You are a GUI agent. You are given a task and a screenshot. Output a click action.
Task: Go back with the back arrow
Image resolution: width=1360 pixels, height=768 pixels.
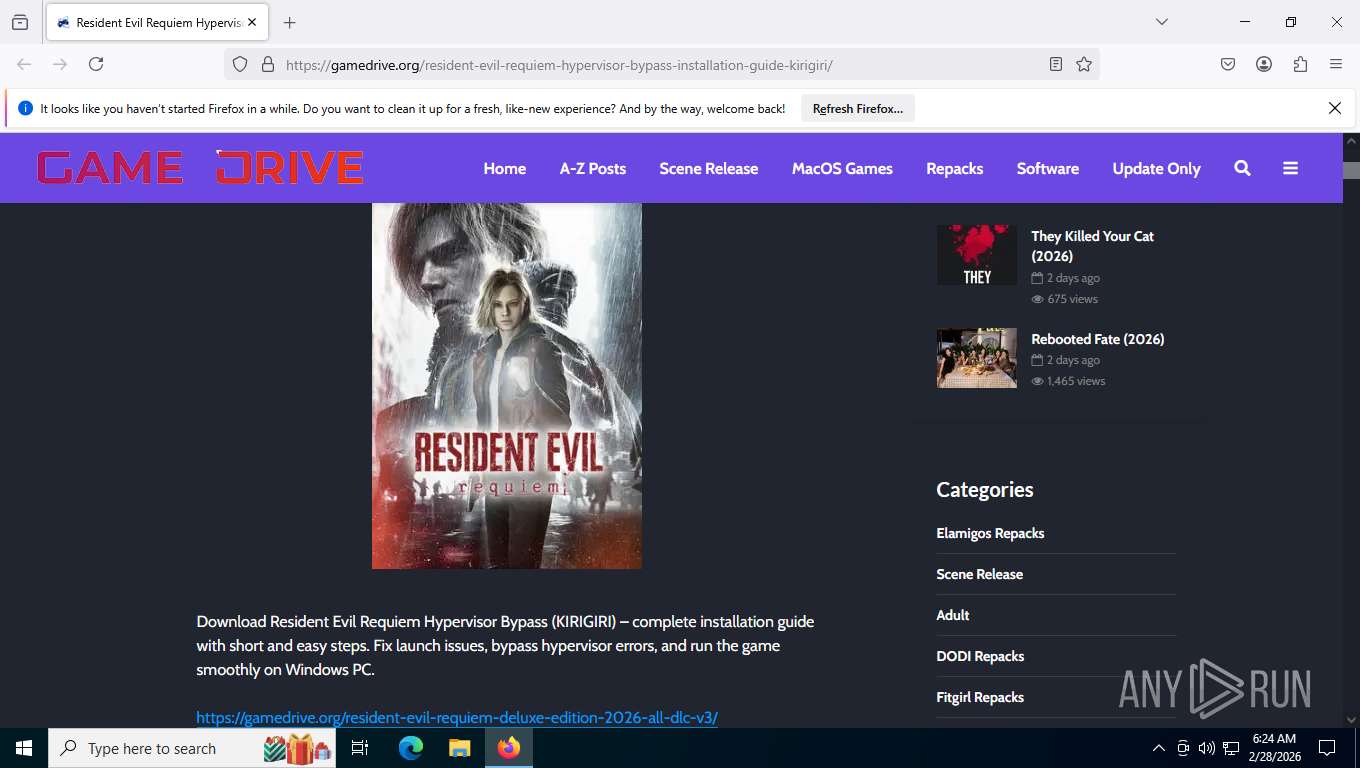(x=24, y=64)
